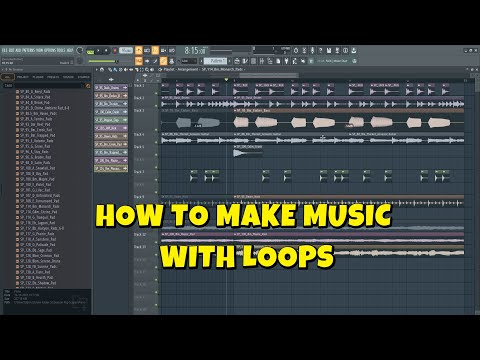Open the TOOLS menu
This screenshot has height=360, width=480.
pos(61,50)
